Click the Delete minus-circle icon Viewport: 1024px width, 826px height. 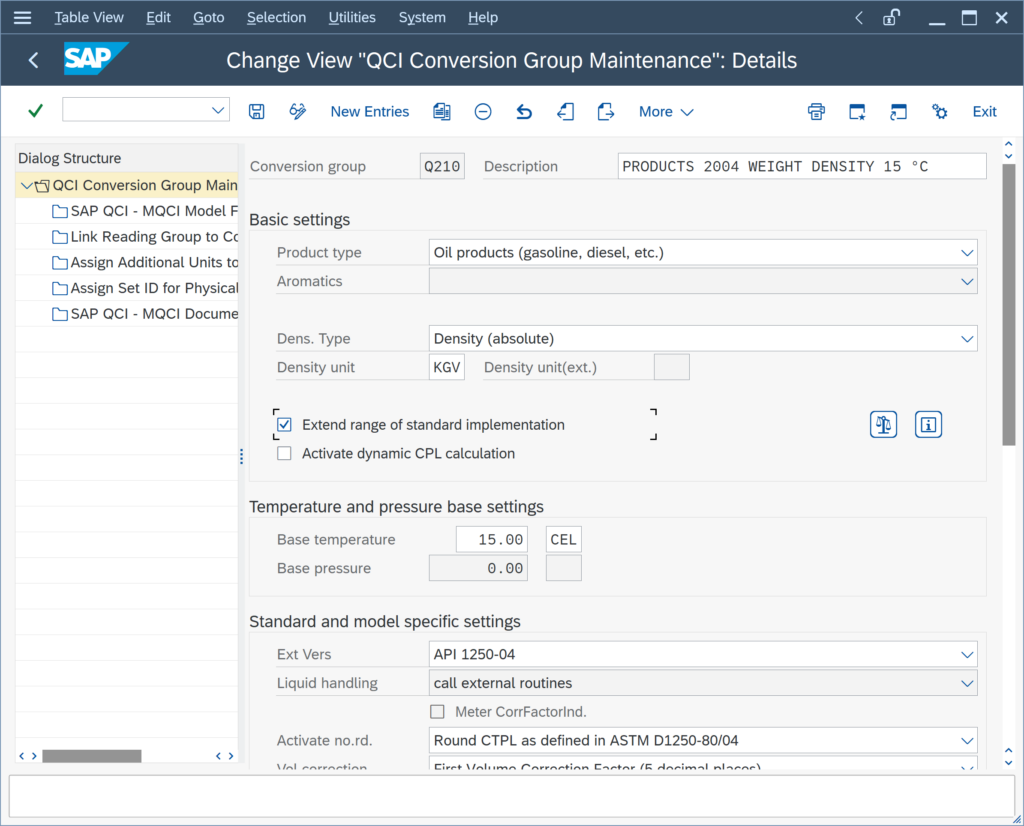tap(483, 112)
